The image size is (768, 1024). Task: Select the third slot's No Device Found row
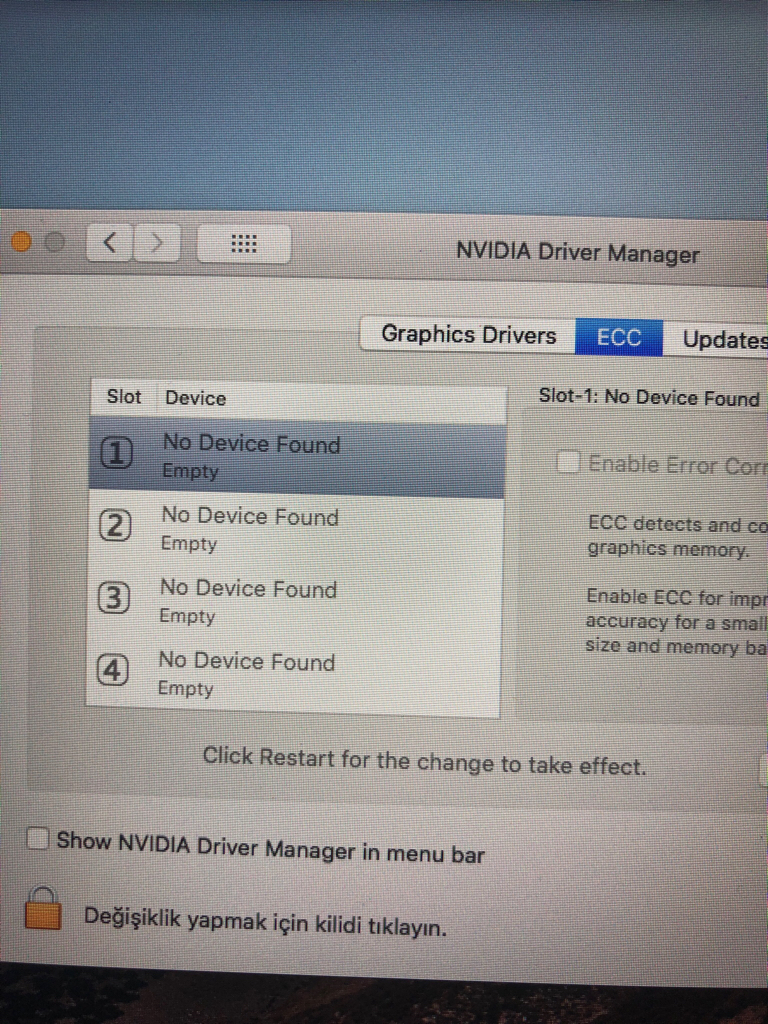click(295, 602)
